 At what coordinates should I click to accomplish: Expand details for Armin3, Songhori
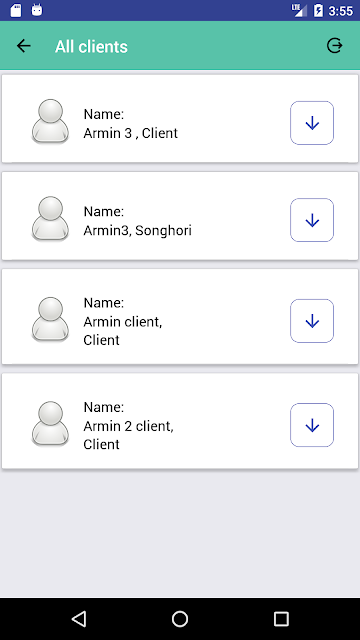tap(312, 220)
